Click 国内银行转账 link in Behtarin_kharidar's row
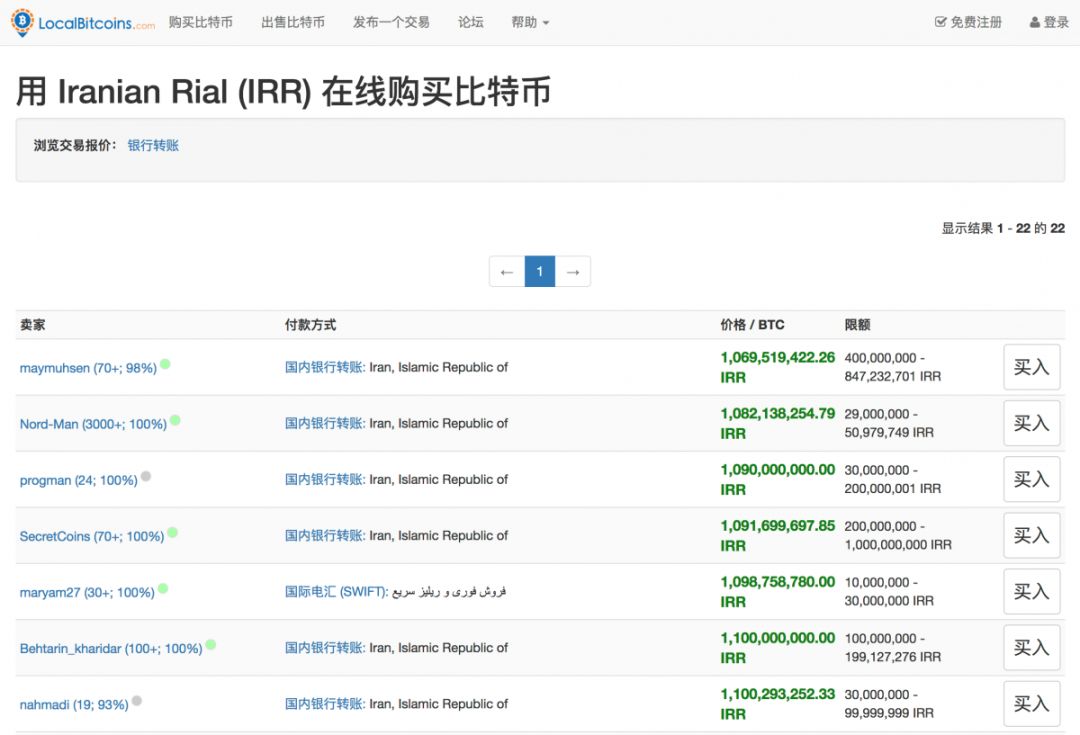 click(324, 648)
